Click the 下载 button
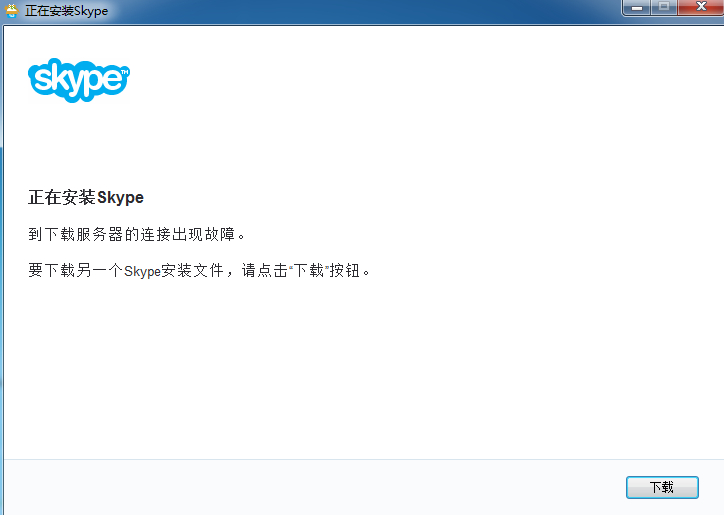This screenshot has width=724, height=515. [662, 487]
